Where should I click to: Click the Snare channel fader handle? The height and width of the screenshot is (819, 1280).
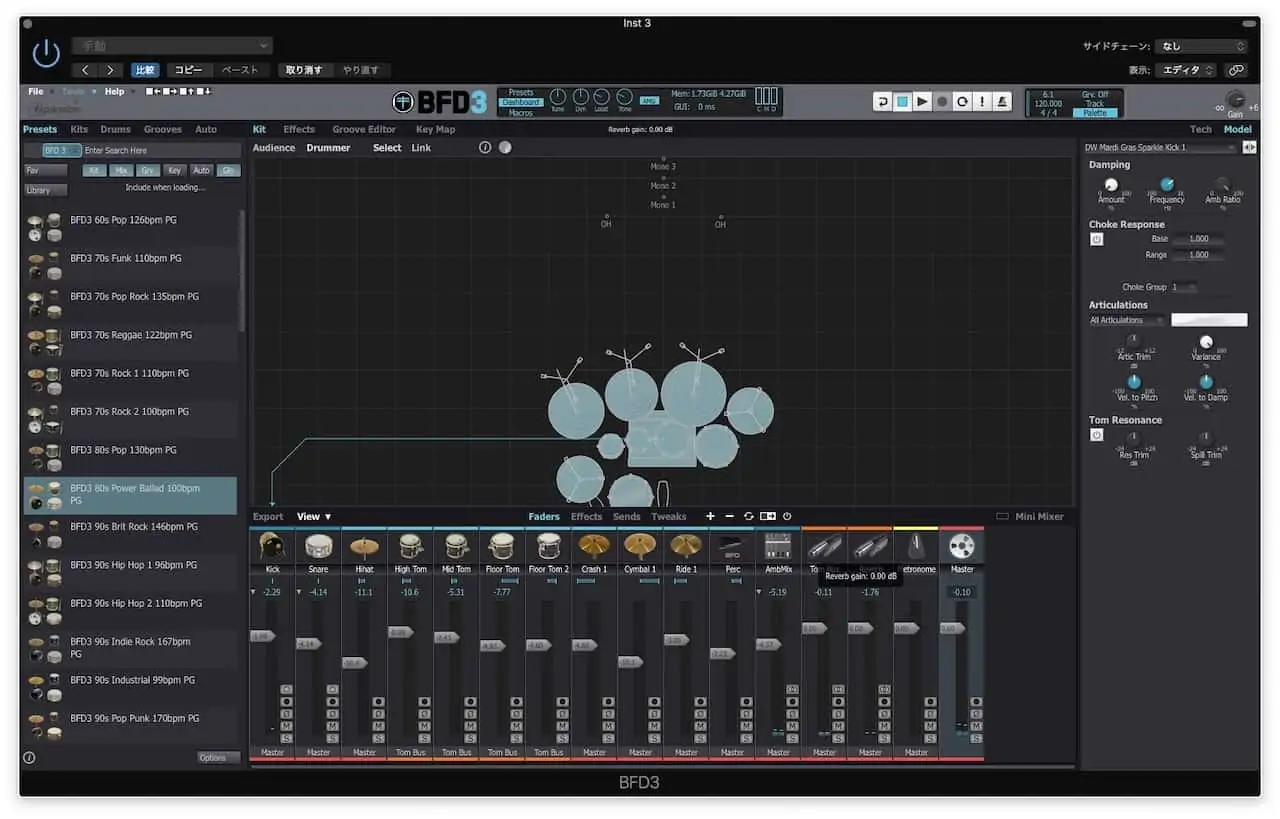(x=309, y=644)
